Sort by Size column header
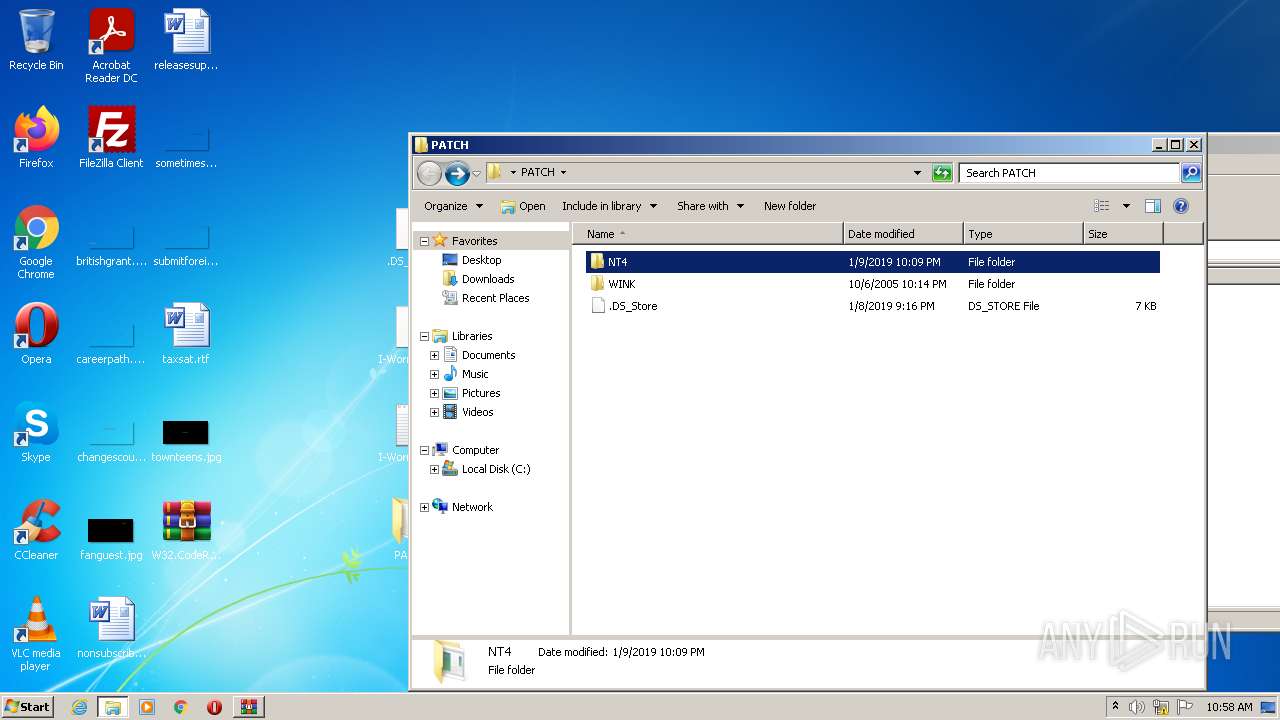This screenshot has height=720, width=1280. click(1123, 234)
